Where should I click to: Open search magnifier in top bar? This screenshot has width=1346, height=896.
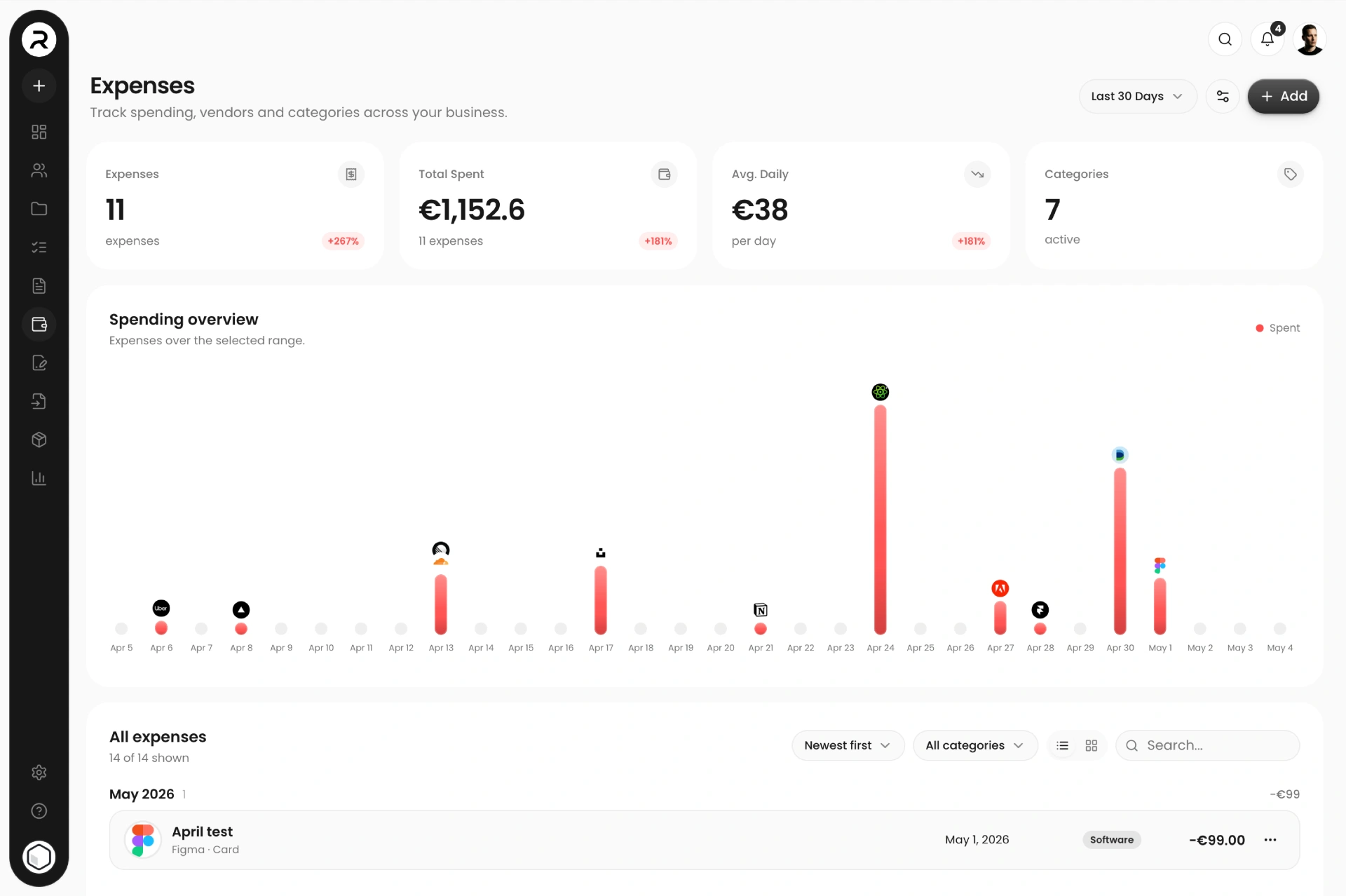[1225, 39]
